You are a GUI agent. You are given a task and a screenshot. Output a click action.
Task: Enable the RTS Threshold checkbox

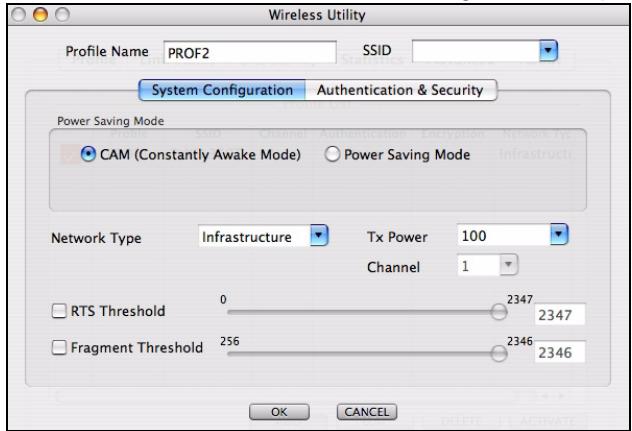[59, 311]
